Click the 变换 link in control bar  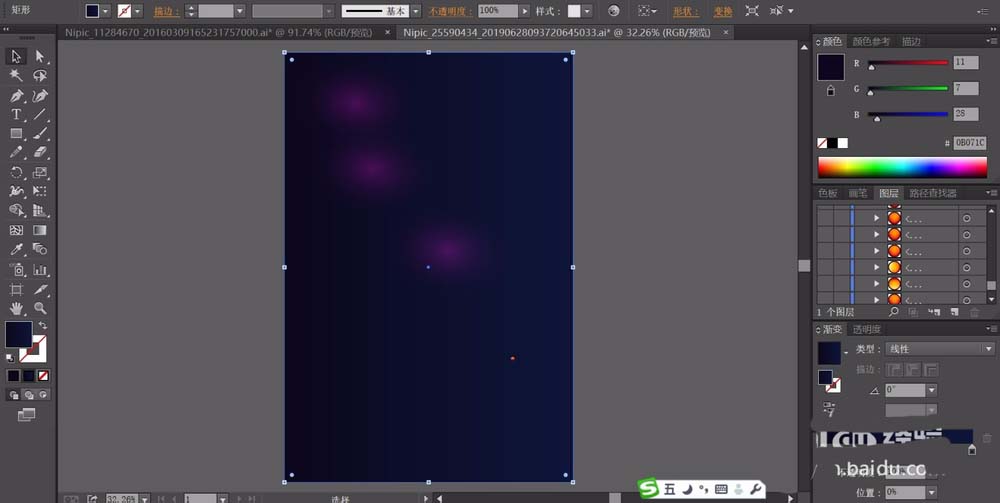click(x=723, y=11)
